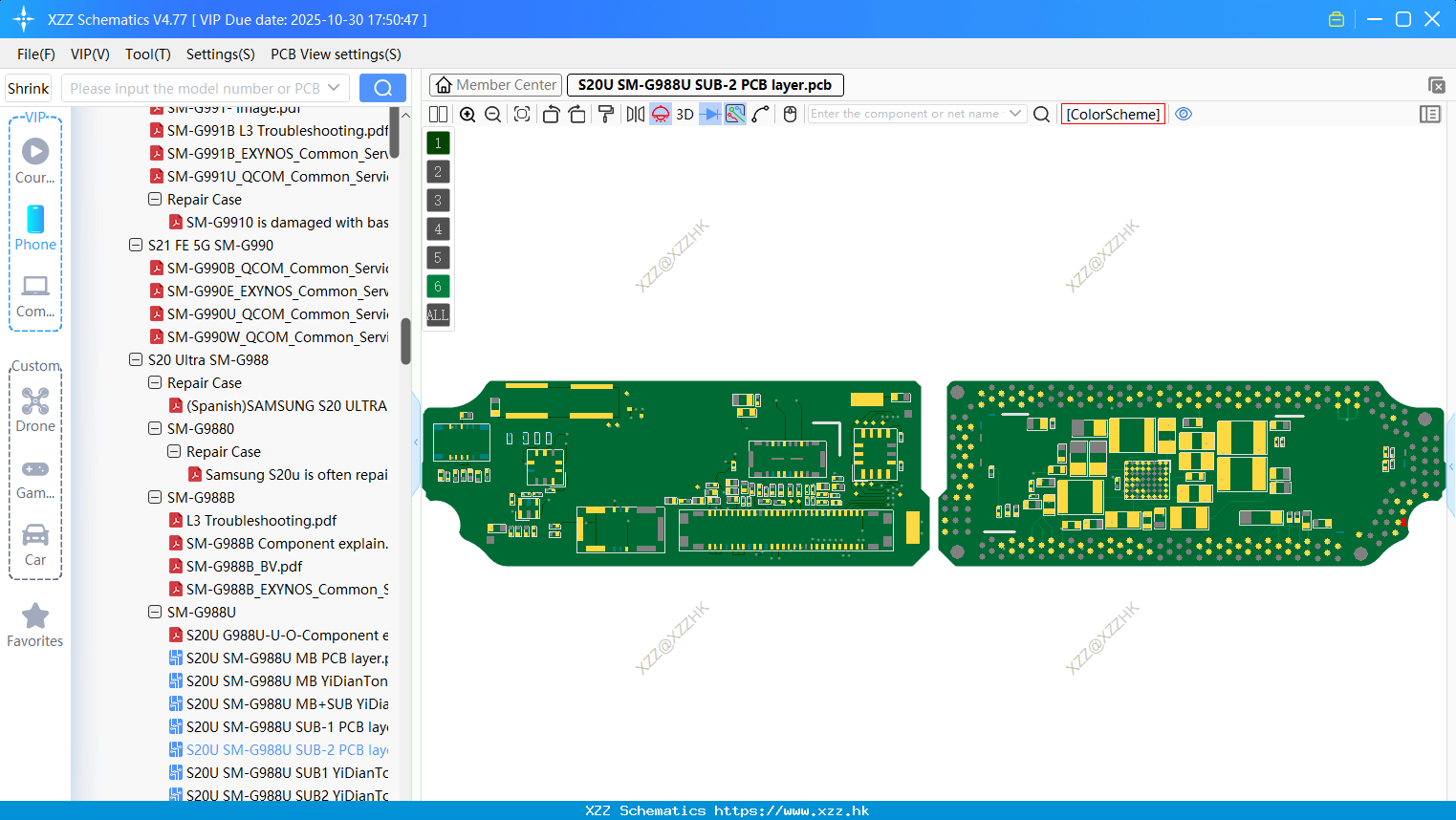Click the Shrink button

click(28, 89)
